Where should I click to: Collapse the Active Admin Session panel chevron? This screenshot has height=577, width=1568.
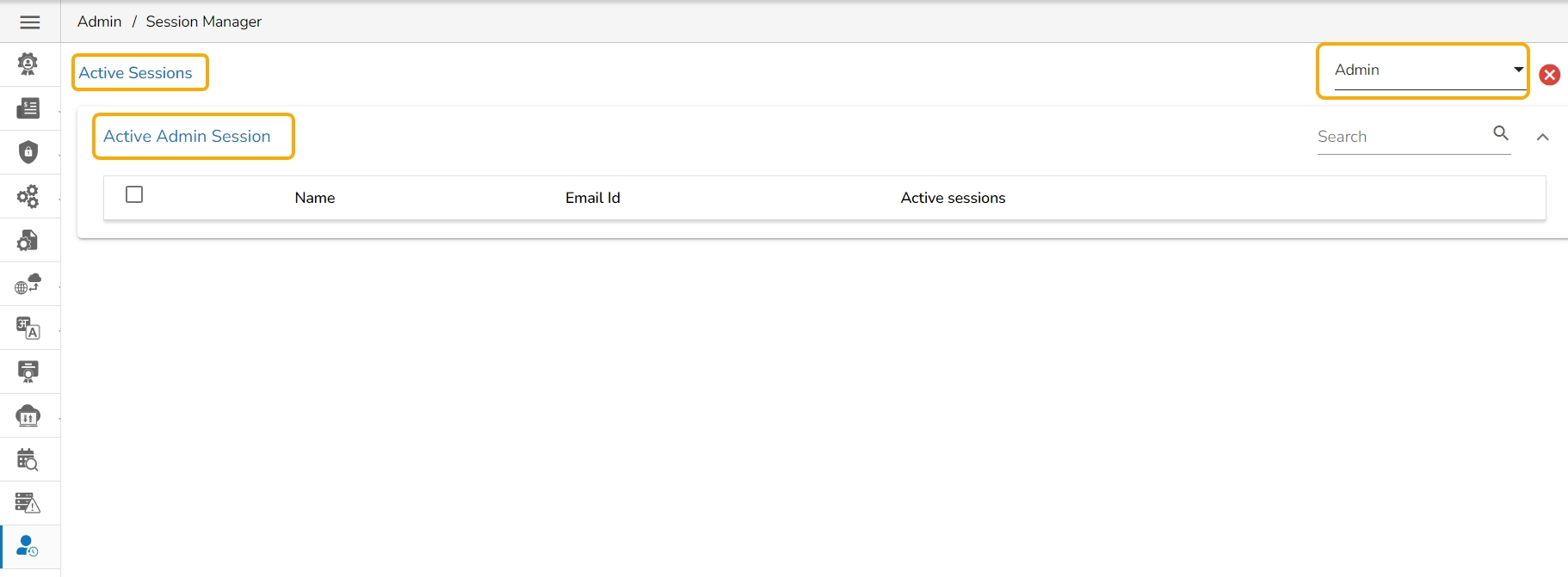pyautogui.click(x=1542, y=137)
